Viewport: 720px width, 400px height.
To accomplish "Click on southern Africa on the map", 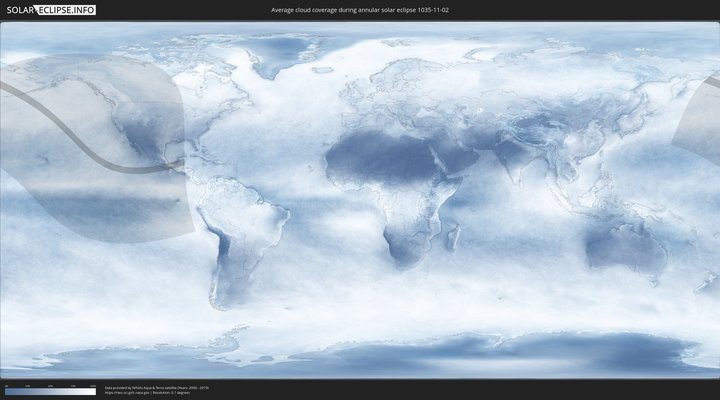I will click(x=405, y=245).
